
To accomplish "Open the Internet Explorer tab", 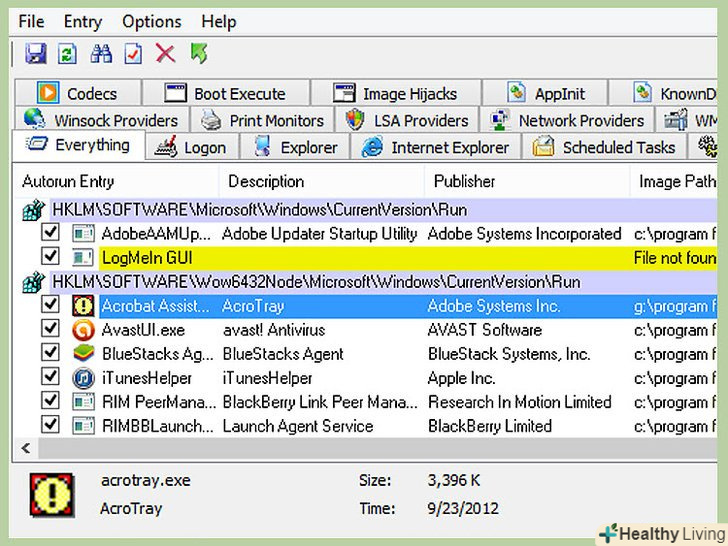I will 436,147.
